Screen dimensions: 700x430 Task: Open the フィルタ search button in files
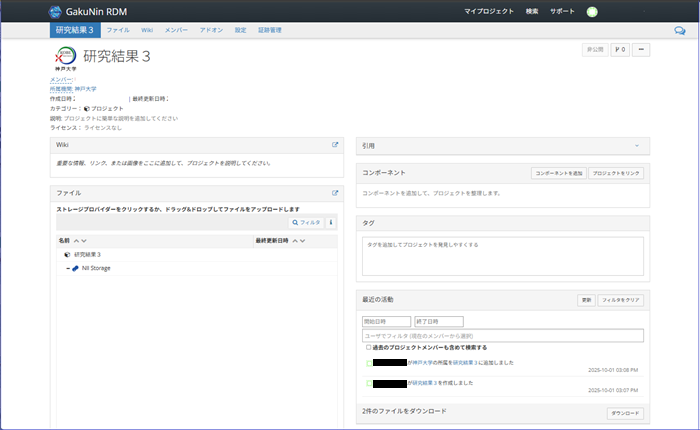(306, 222)
